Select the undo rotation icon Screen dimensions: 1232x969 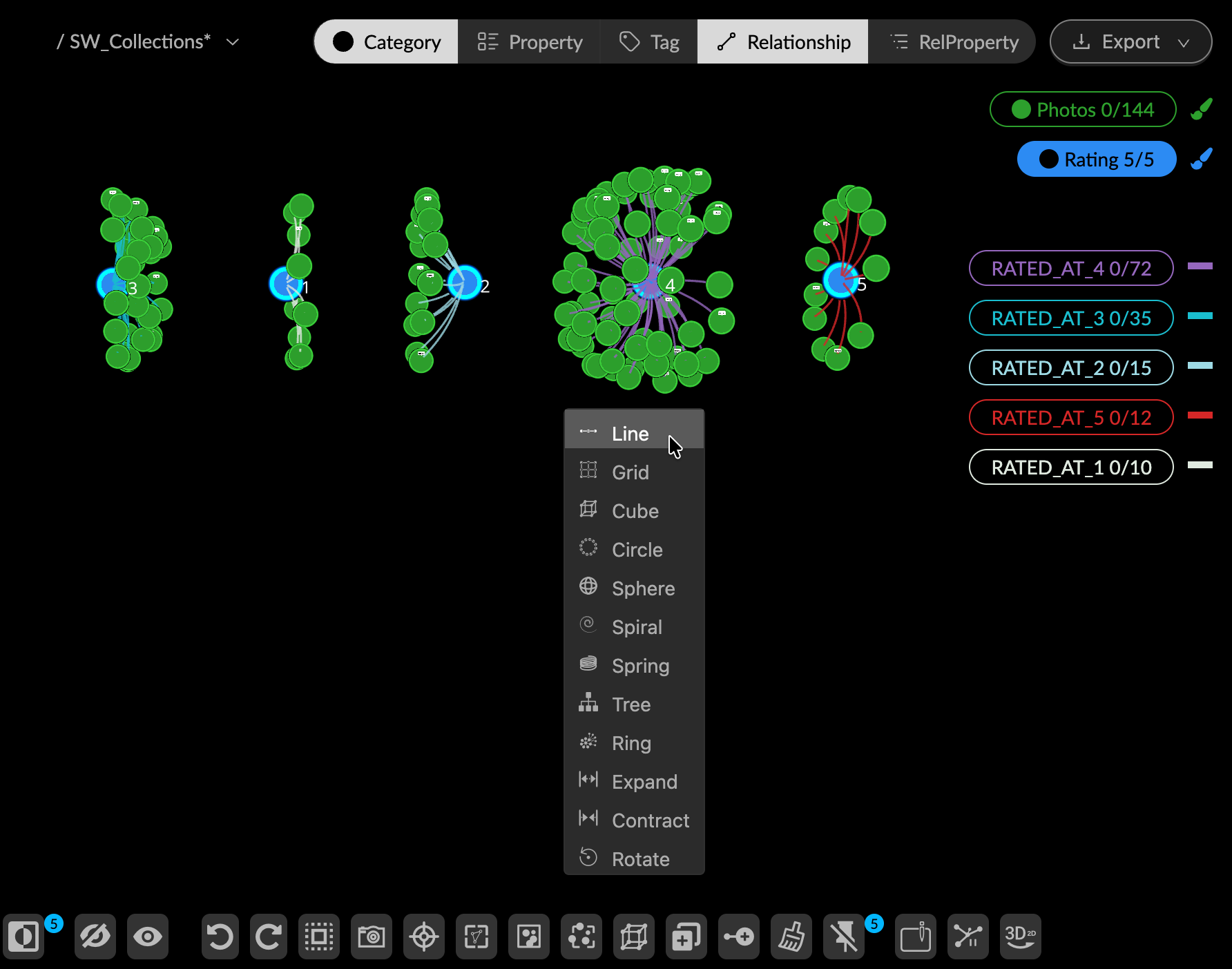220,937
